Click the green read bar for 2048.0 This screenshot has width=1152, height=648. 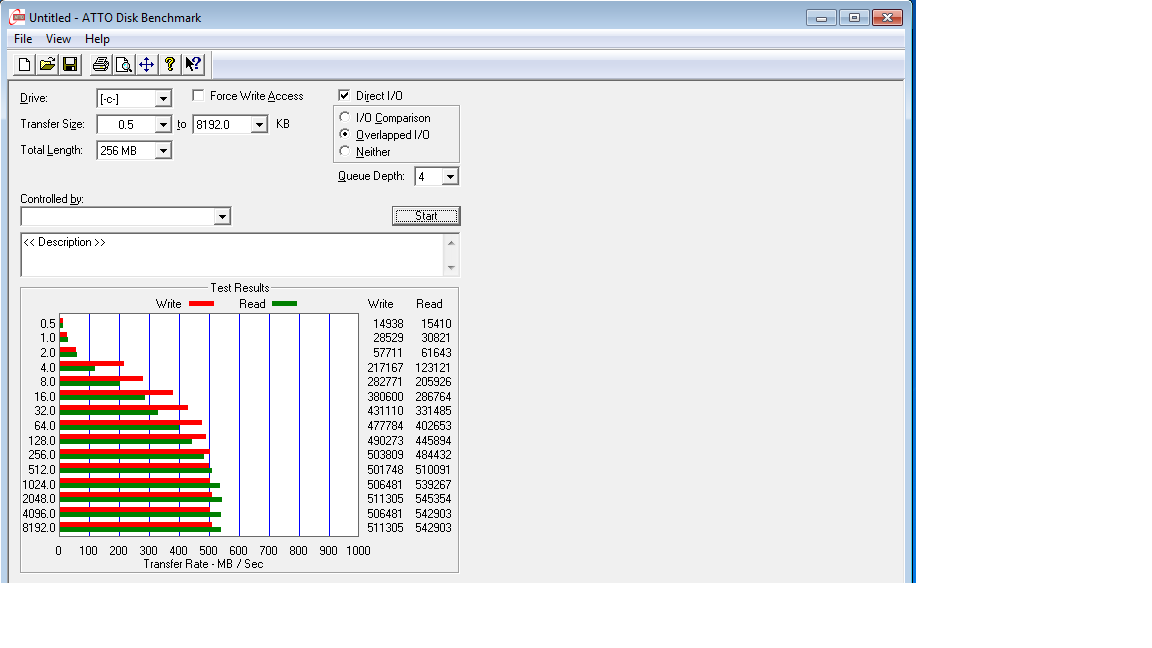[x=140, y=500]
